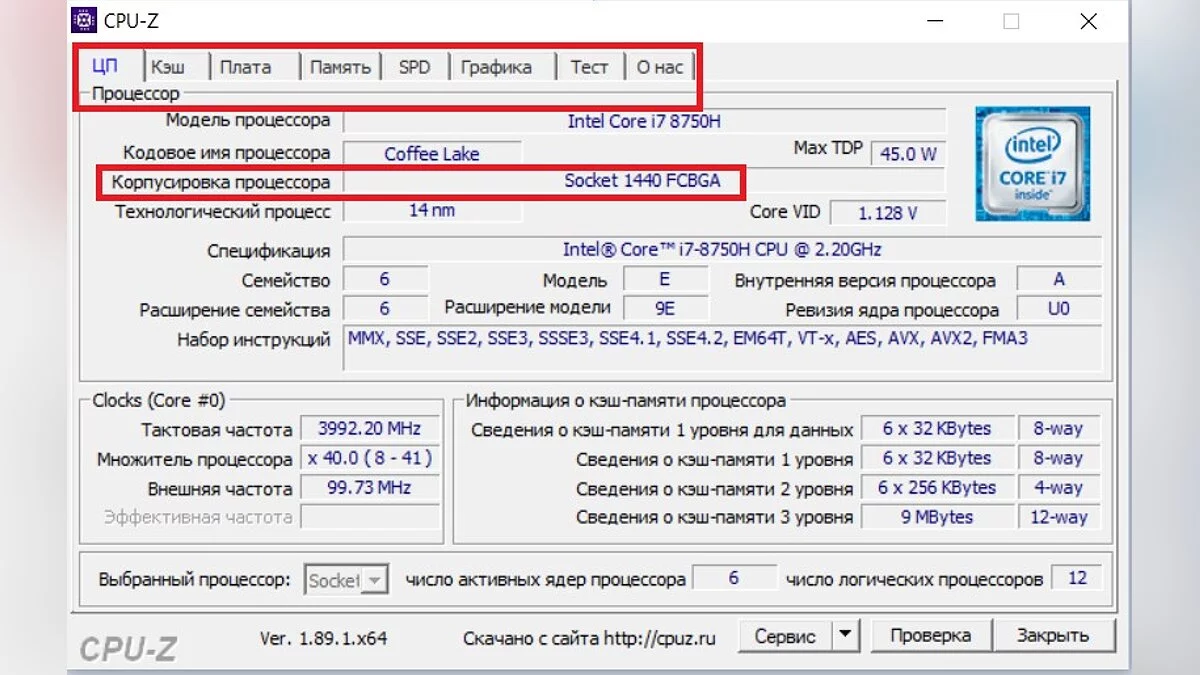
Task: Open the Сервис dropdown arrow
Action: coord(846,635)
